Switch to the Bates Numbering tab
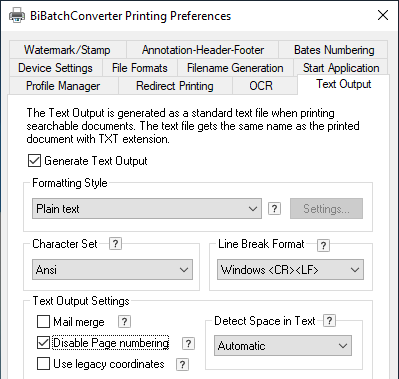Image resolution: width=399 pixels, height=379 pixels. pyautogui.click(x=334, y=50)
